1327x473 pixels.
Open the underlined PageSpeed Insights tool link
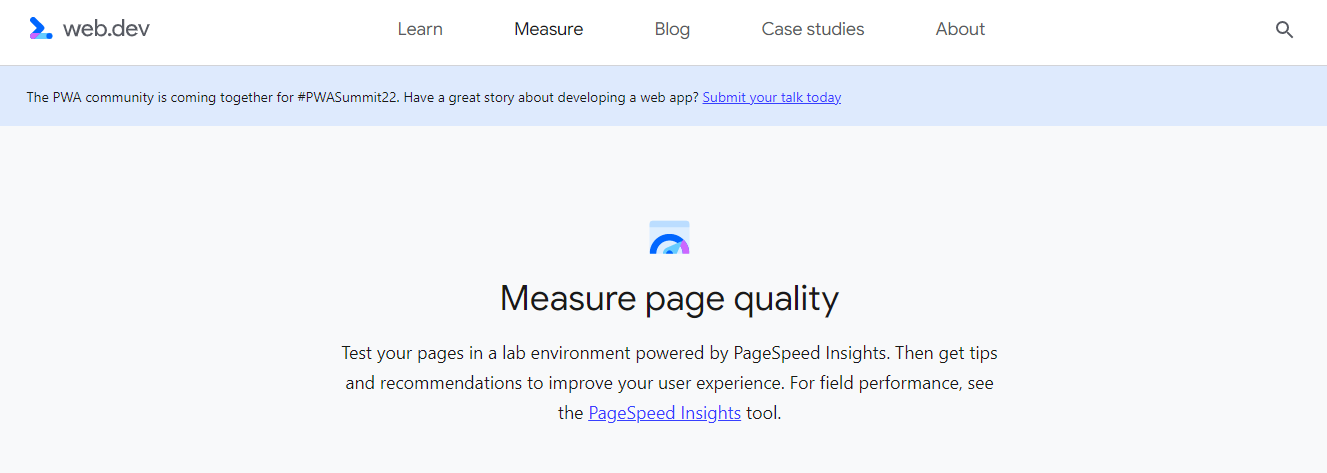665,413
